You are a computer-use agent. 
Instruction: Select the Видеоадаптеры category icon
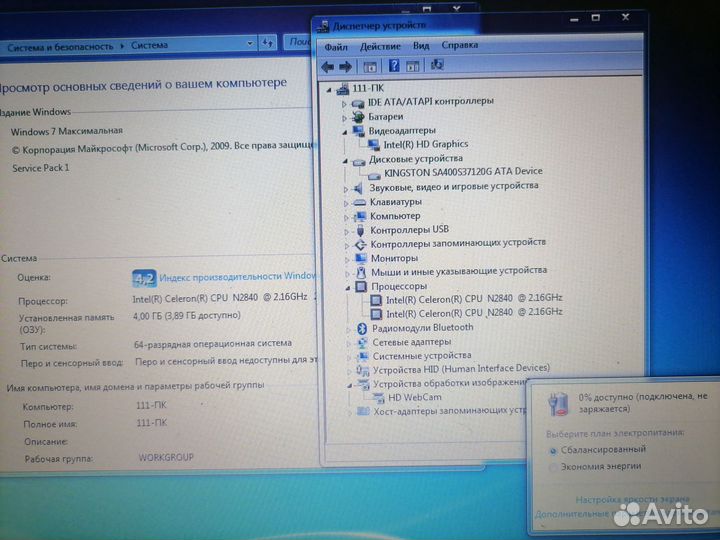click(x=359, y=131)
